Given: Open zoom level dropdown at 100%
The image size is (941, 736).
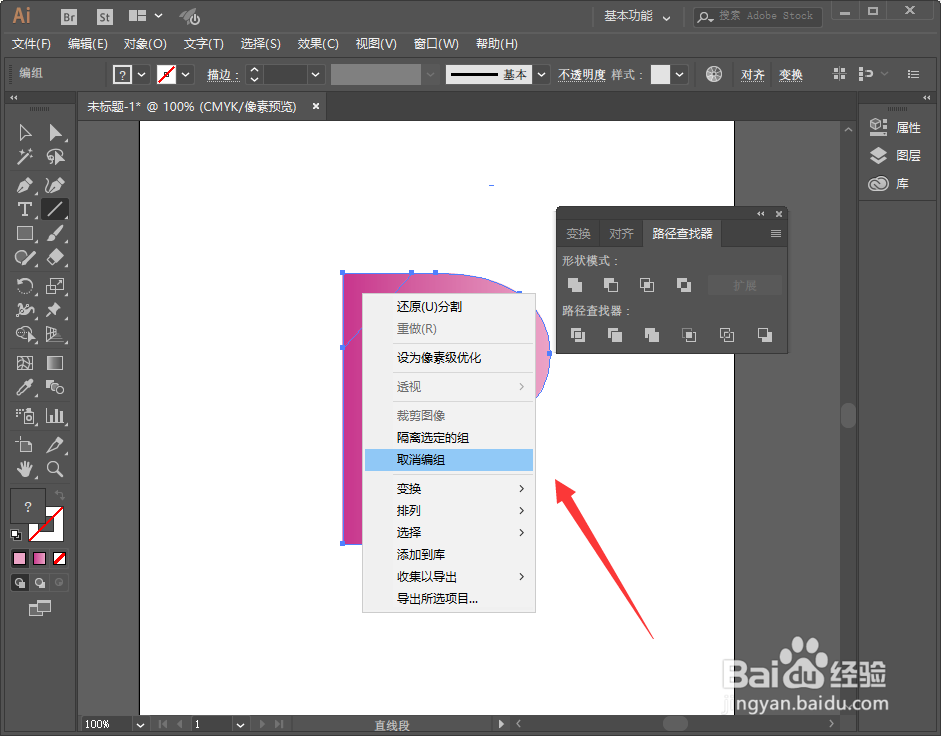Looking at the screenshot, I should tap(140, 725).
